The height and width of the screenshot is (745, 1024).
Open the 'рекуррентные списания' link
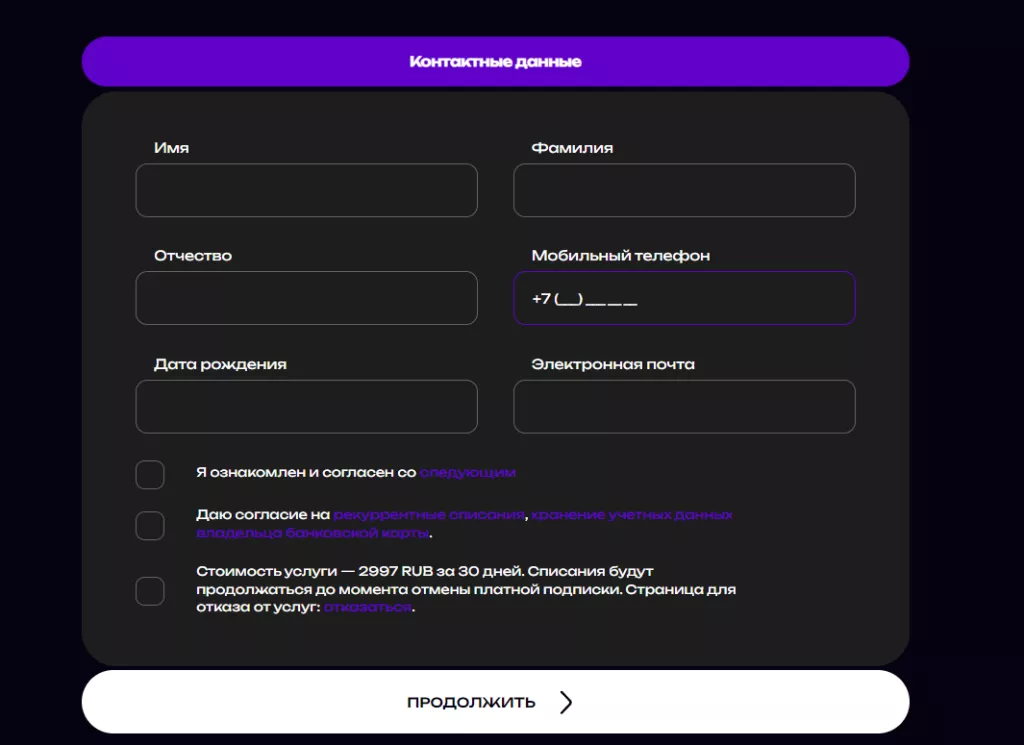click(x=429, y=515)
